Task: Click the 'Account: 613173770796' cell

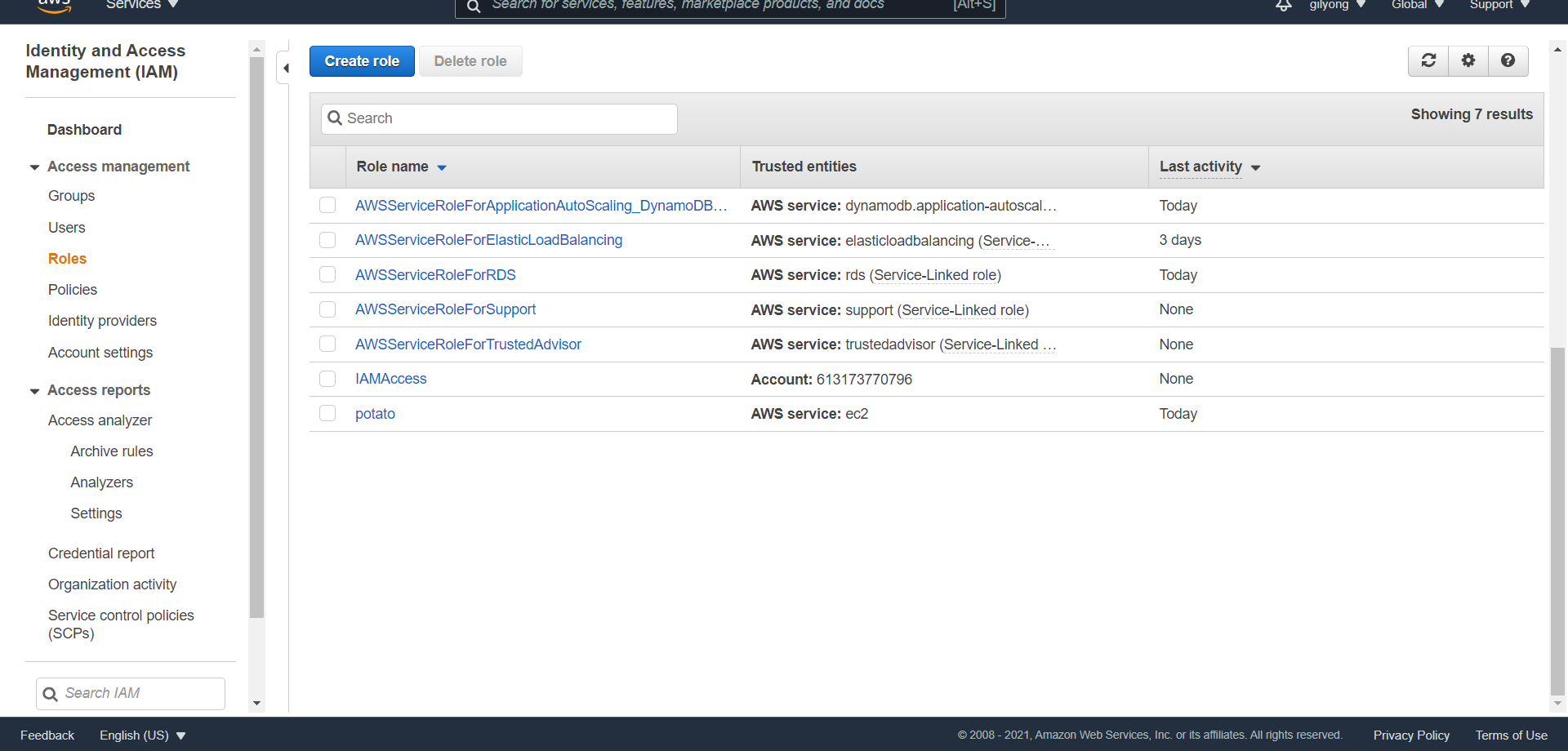Action: click(831, 380)
